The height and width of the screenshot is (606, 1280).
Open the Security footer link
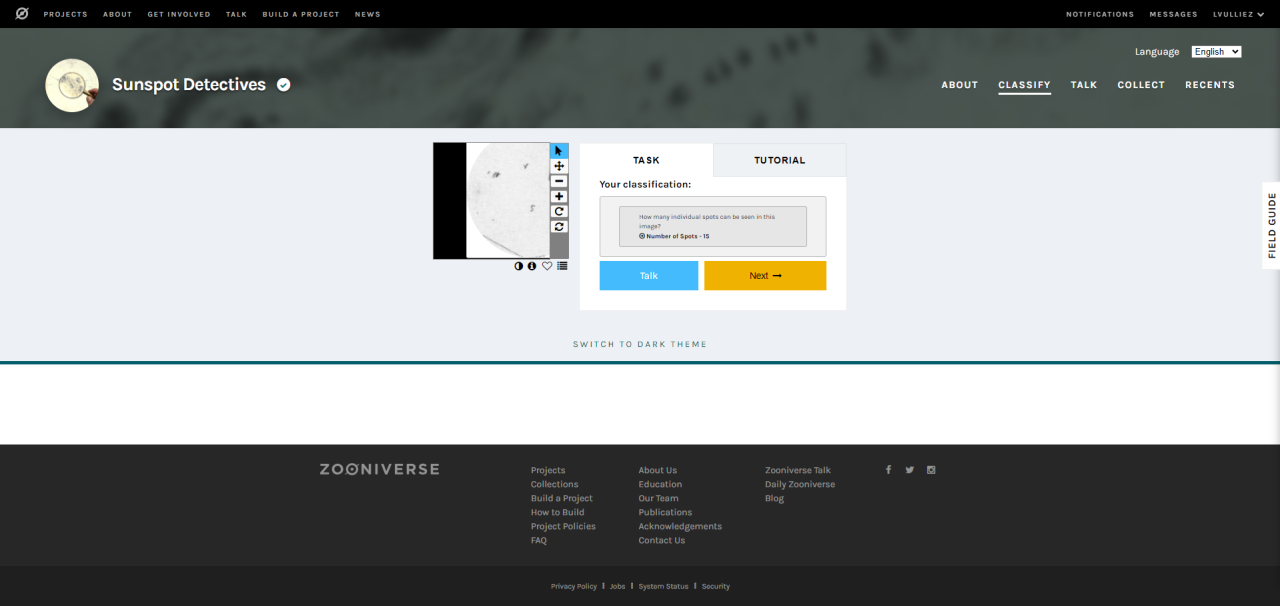click(x=716, y=586)
